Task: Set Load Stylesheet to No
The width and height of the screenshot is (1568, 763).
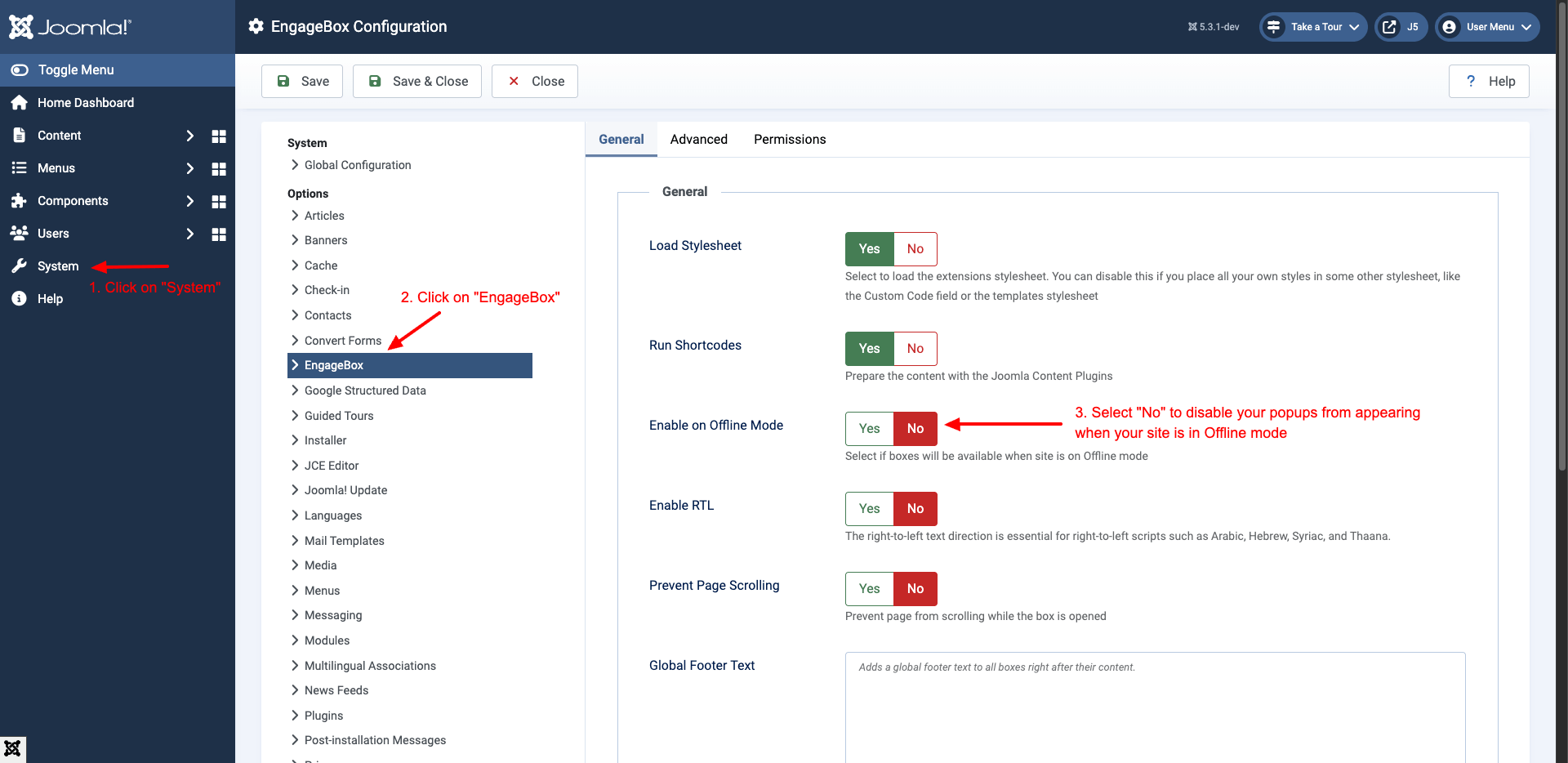Action: click(x=915, y=249)
